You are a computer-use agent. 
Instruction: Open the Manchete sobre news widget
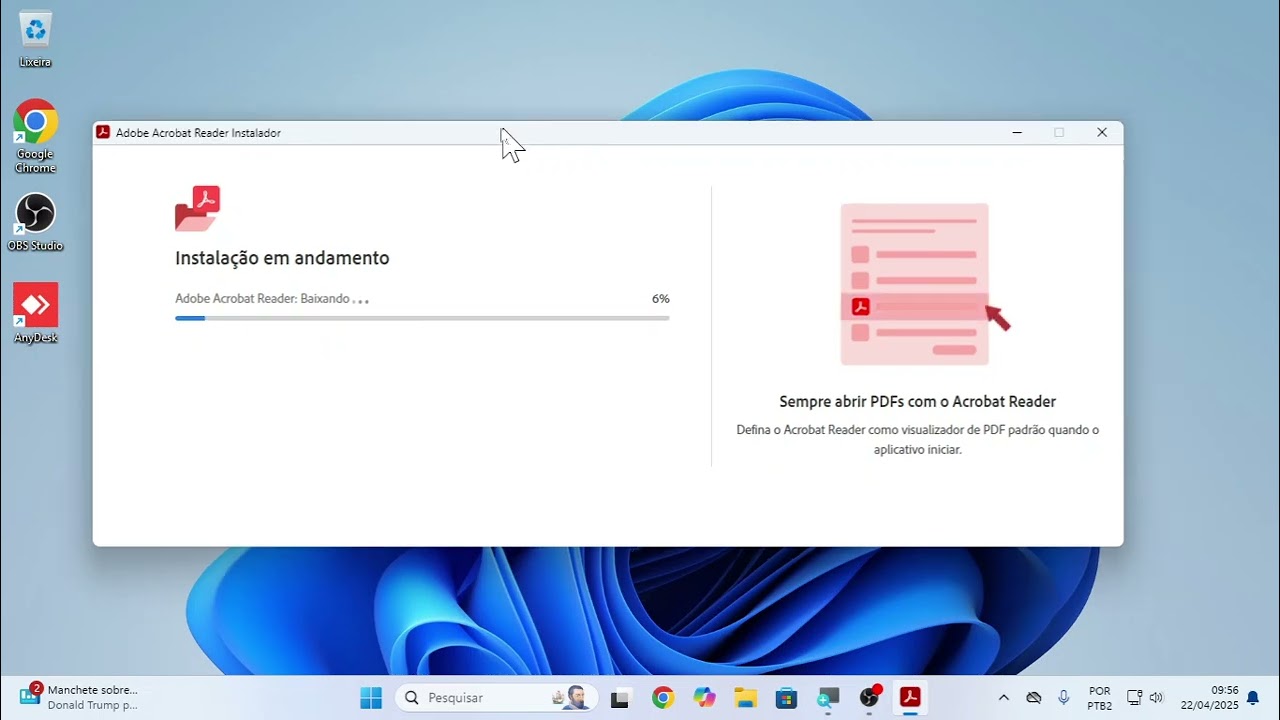78,697
